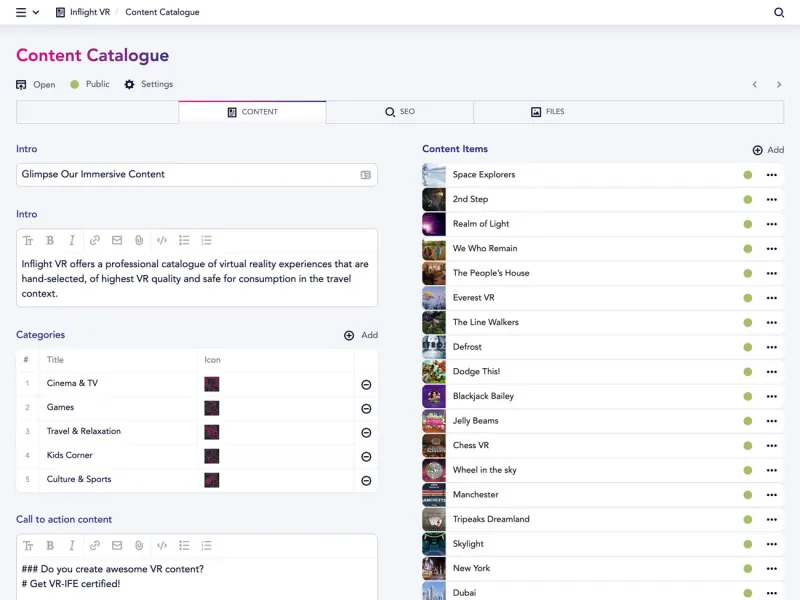Switch to the SEO tab
800x600 pixels.
[400, 111]
